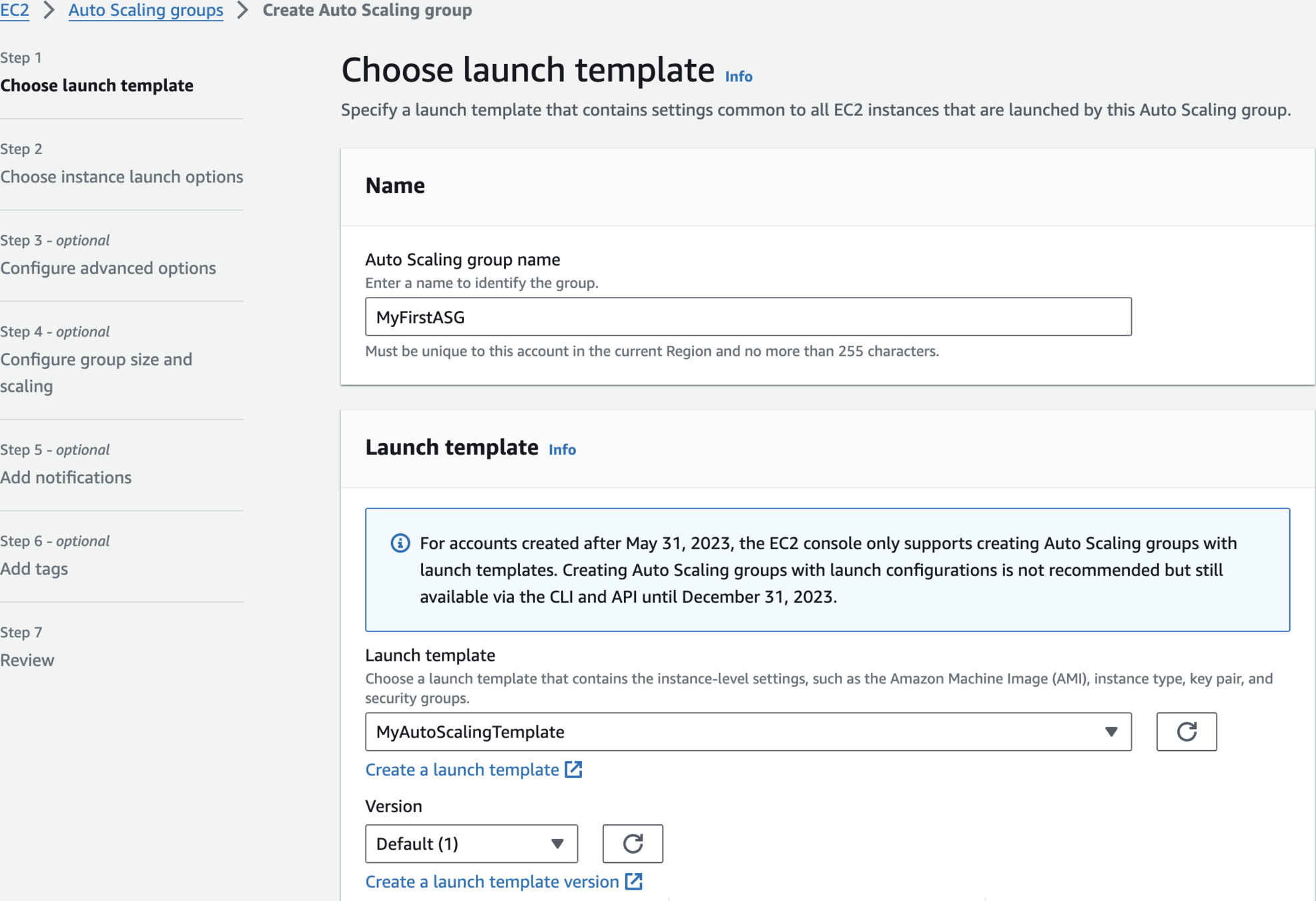Viewport: 1316px width, 901px height.
Task: Refresh the launch template list
Action: tap(1186, 731)
